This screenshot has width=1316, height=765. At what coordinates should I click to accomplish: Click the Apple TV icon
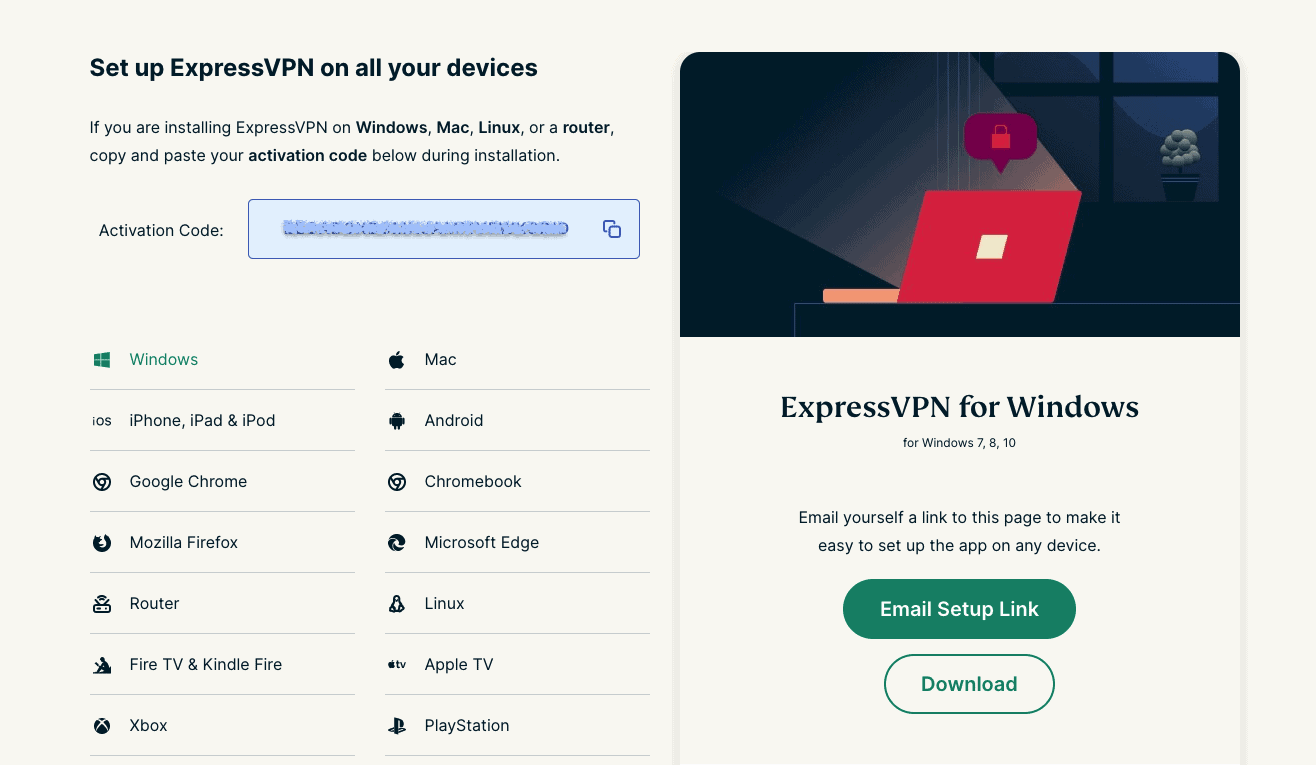[397, 665]
